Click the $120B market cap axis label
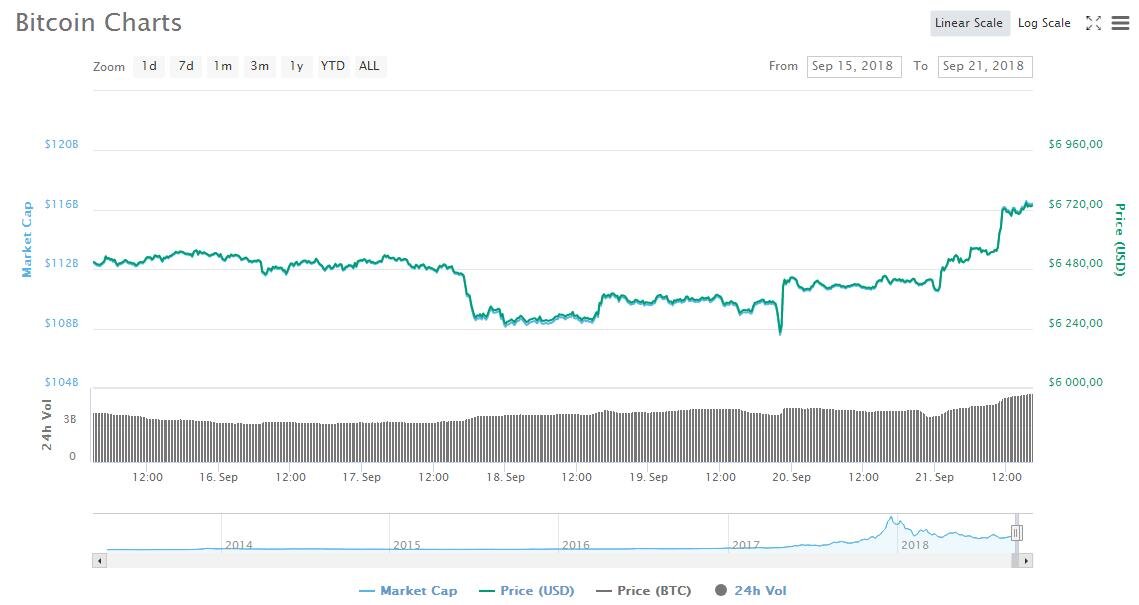 pos(61,144)
